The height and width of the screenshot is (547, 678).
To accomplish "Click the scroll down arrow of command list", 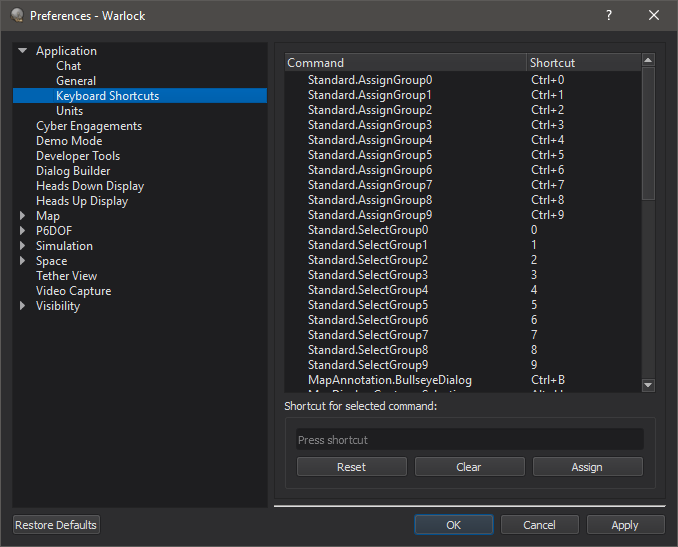I will (x=648, y=385).
